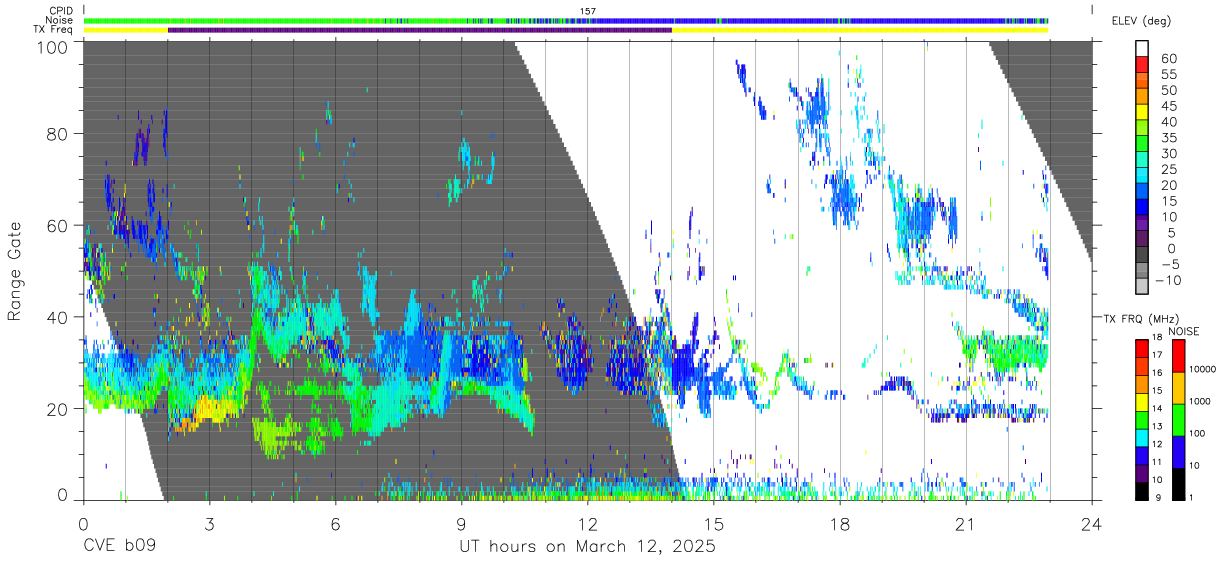This screenshot has width=1228, height=567.
Task: Select the green segment of the NOISE color bar
Action: [1178, 420]
